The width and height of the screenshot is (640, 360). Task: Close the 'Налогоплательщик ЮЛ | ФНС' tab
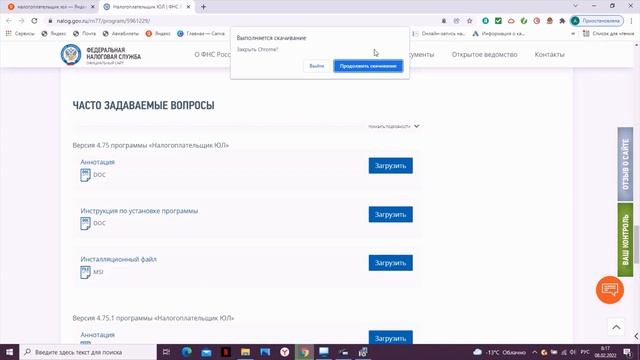click(188, 7)
